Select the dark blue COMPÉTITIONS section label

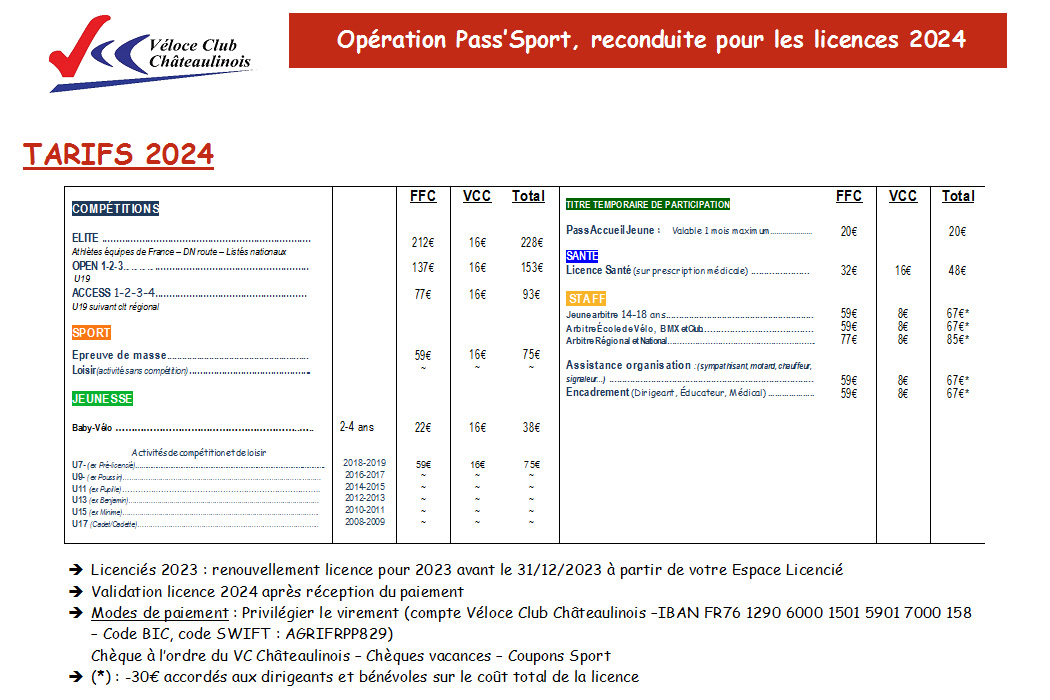[x=115, y=209]
